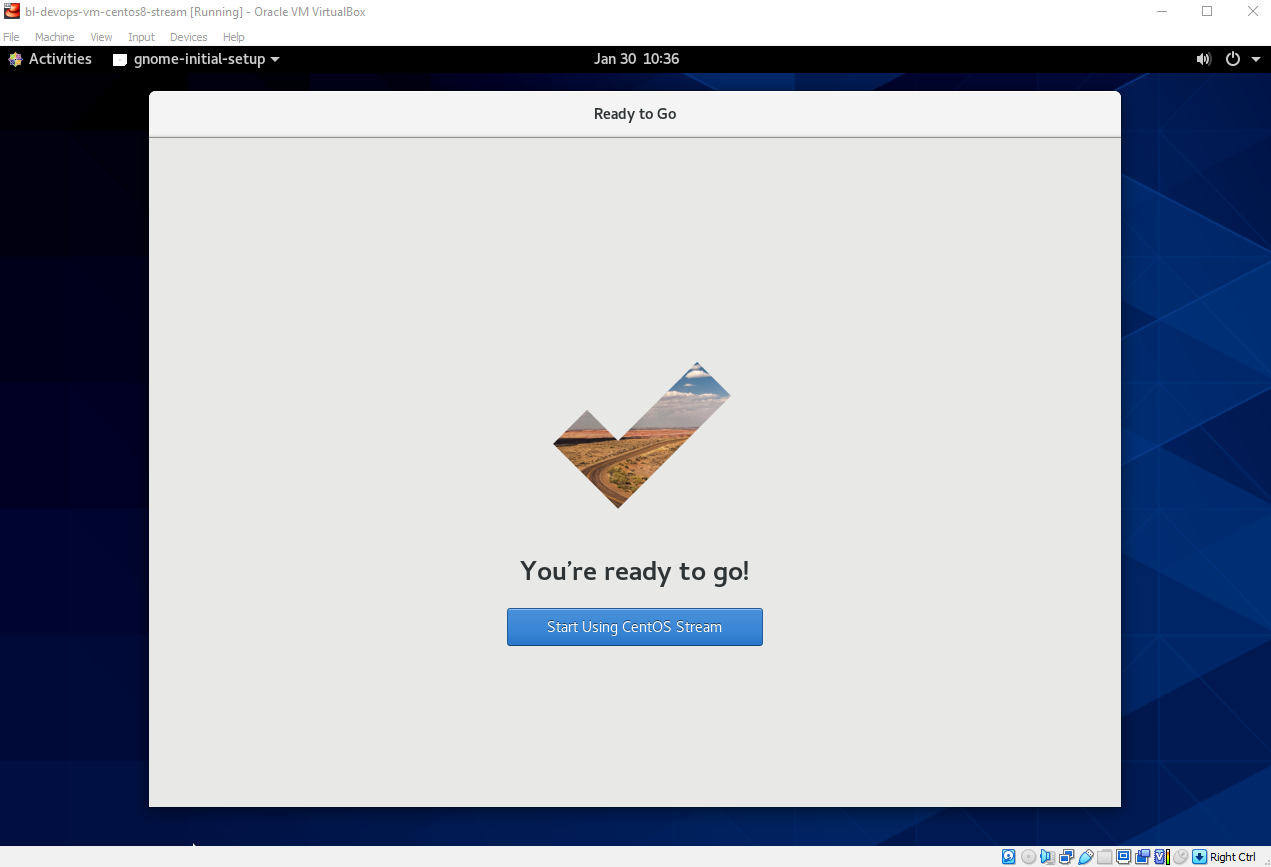Click the hard disk activity icon in status bar
The width and height of the screenshot is (1271, 867).
pos(1009,857)
